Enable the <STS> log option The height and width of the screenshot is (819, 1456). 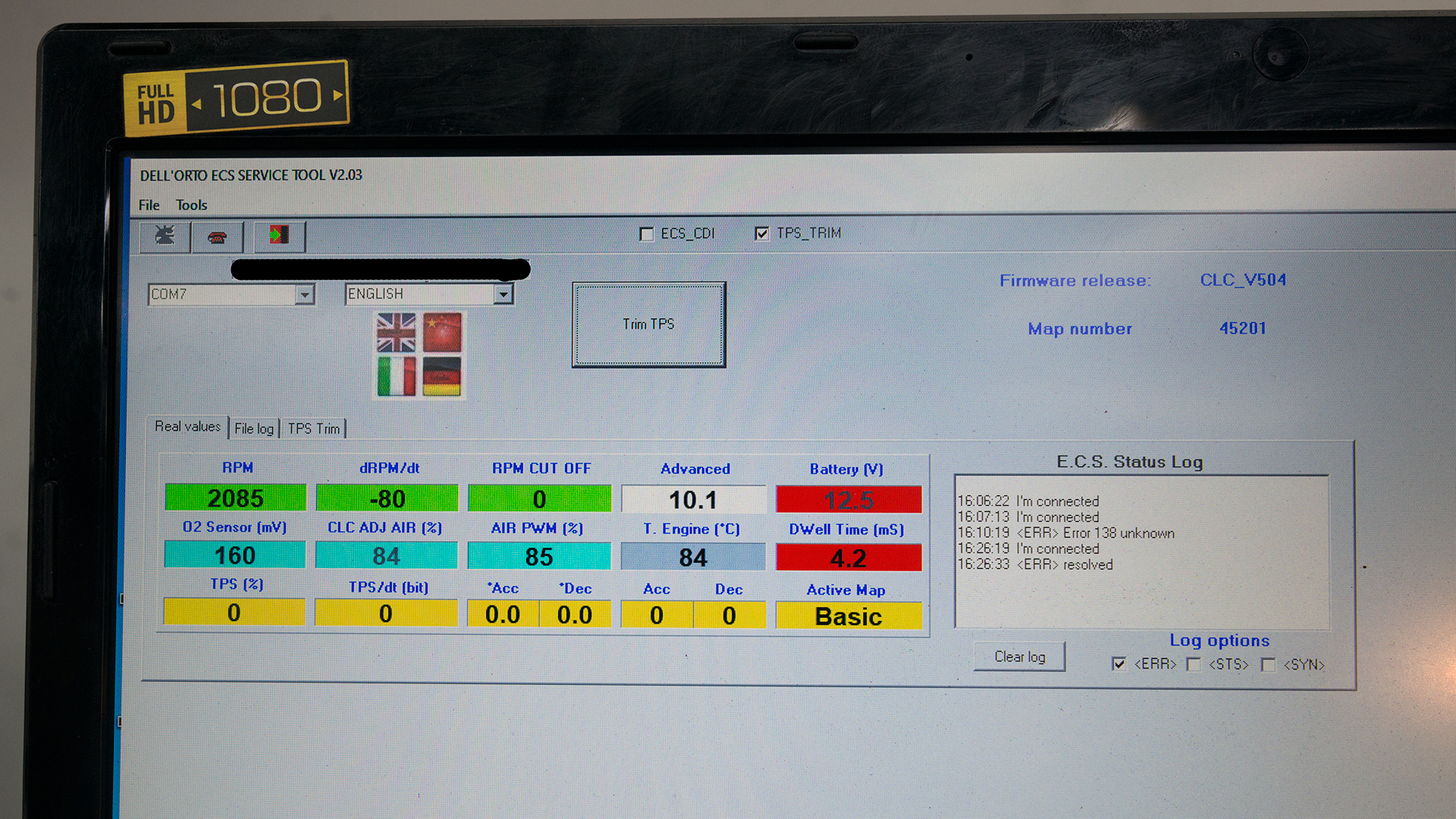[1194, 665]
